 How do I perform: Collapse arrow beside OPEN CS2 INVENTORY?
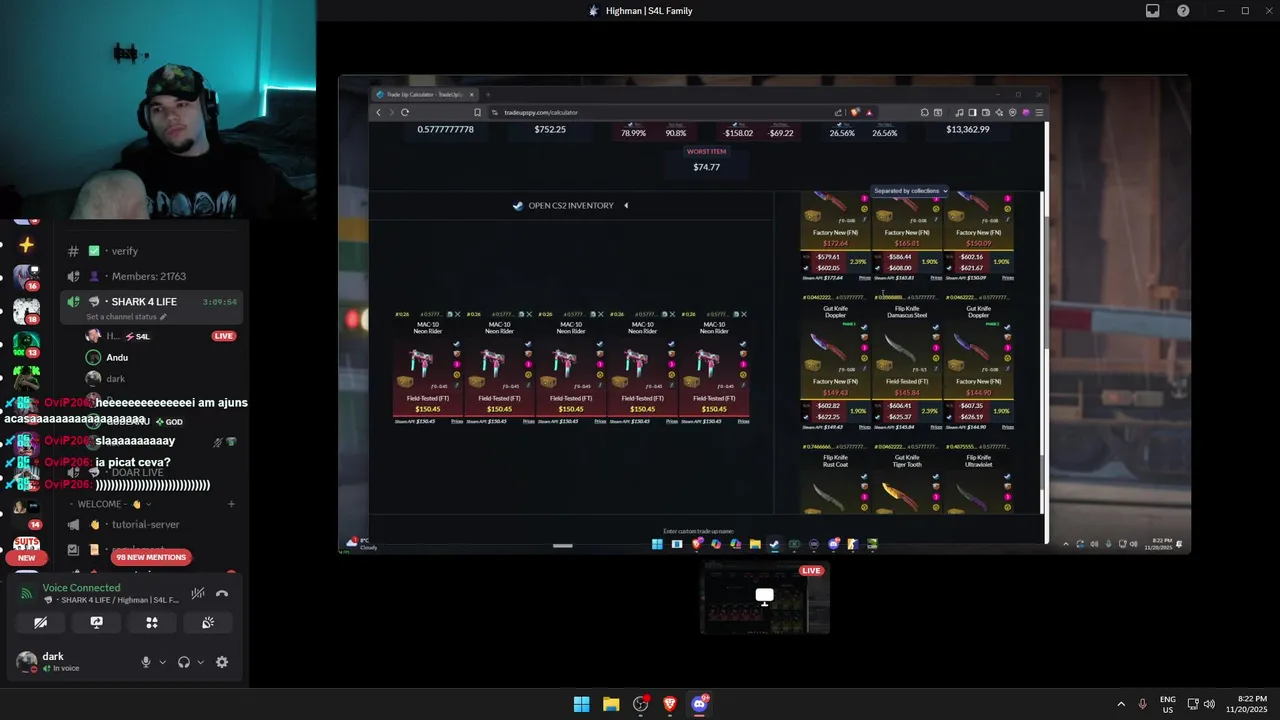(x=626, y=206)
